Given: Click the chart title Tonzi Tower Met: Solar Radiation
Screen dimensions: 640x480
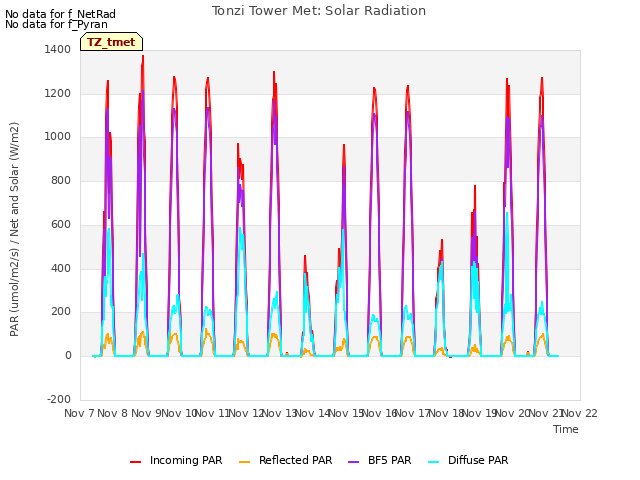Looking at the screenshot, I should [x=319, y=11].
